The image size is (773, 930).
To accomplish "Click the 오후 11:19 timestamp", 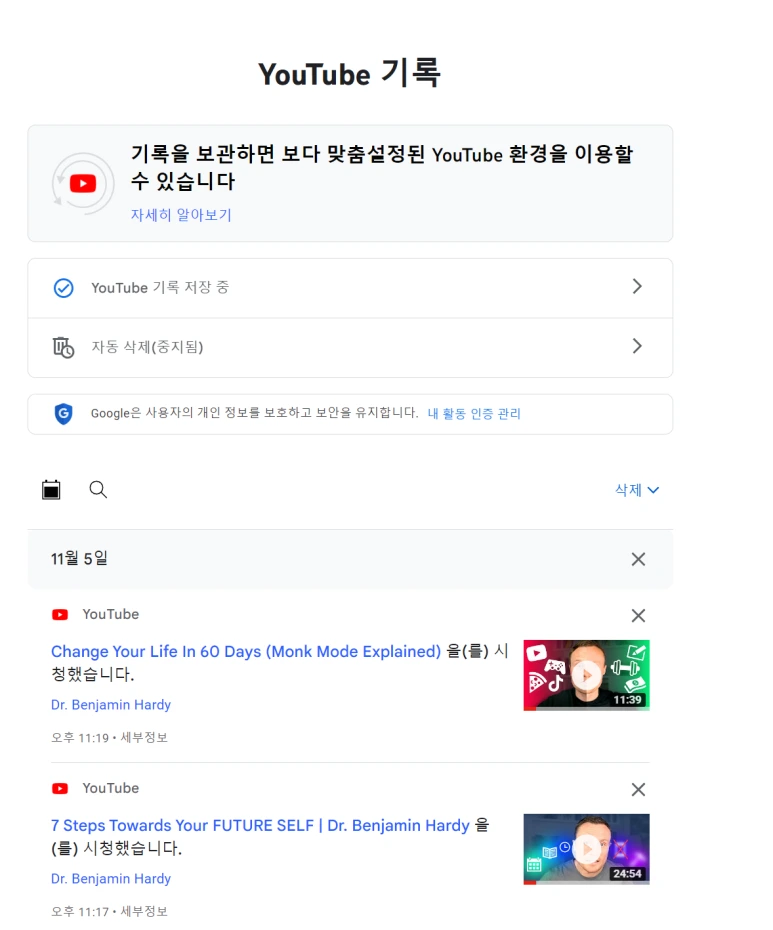I will point(80,738).
